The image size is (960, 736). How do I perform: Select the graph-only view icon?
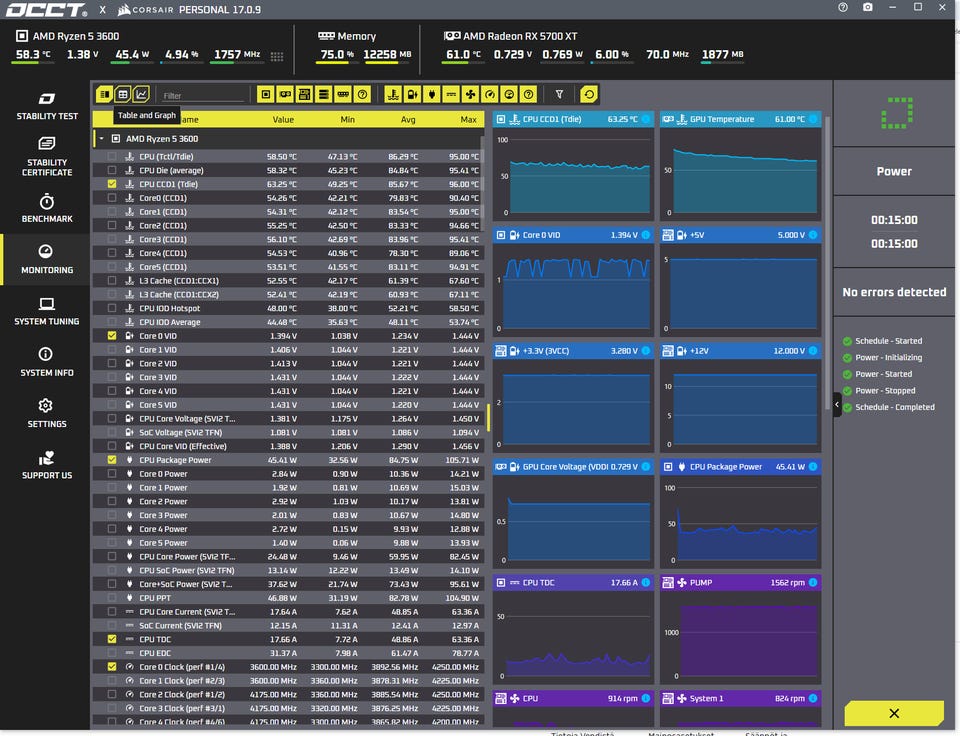coord(141,94)
